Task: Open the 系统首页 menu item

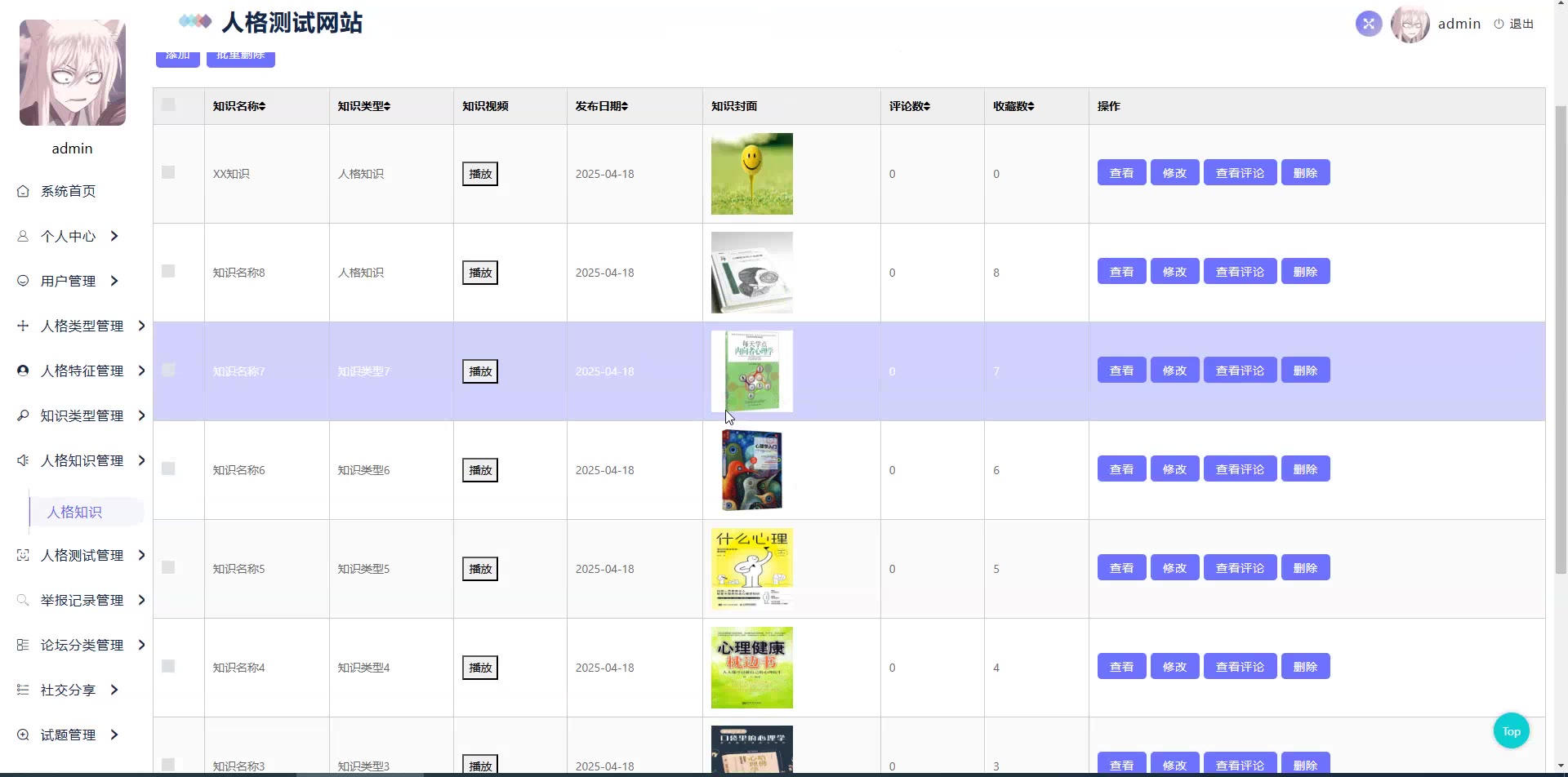Action: 68,191
